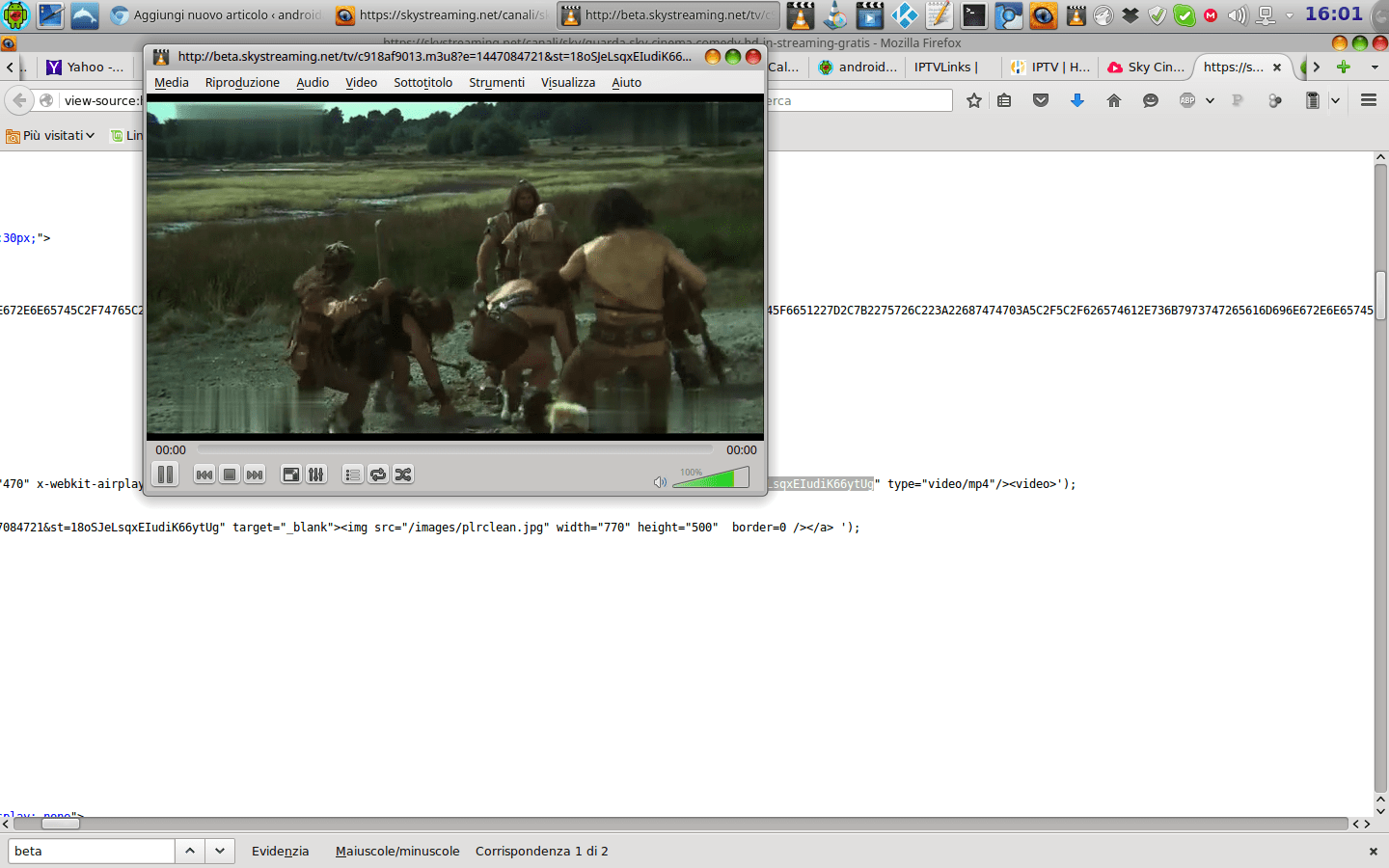Click the clipboard extension icon in Firefox
The image size is (1389, 868).
pos(1313,100)
